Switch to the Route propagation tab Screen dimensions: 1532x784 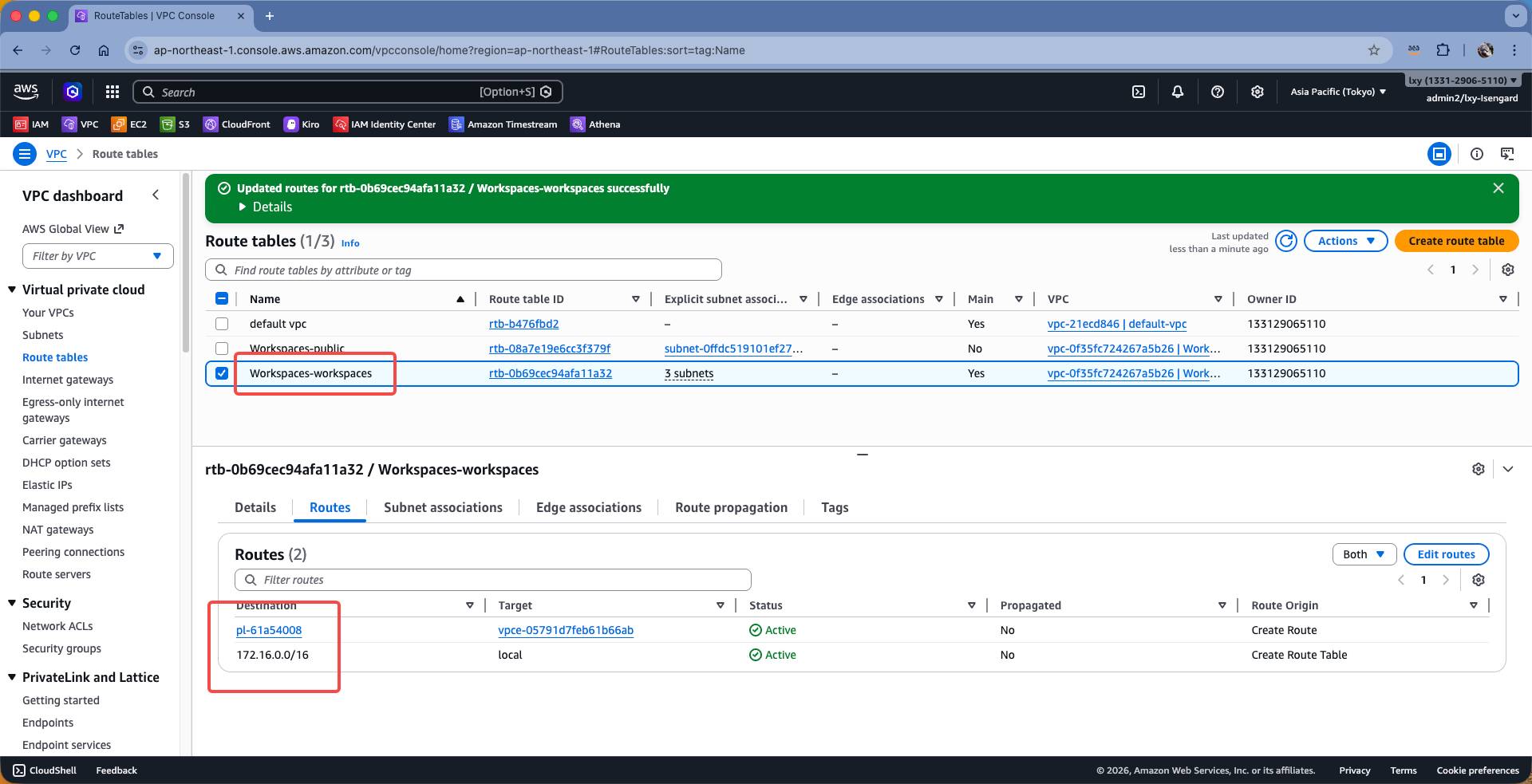click(x=731, y=507)
